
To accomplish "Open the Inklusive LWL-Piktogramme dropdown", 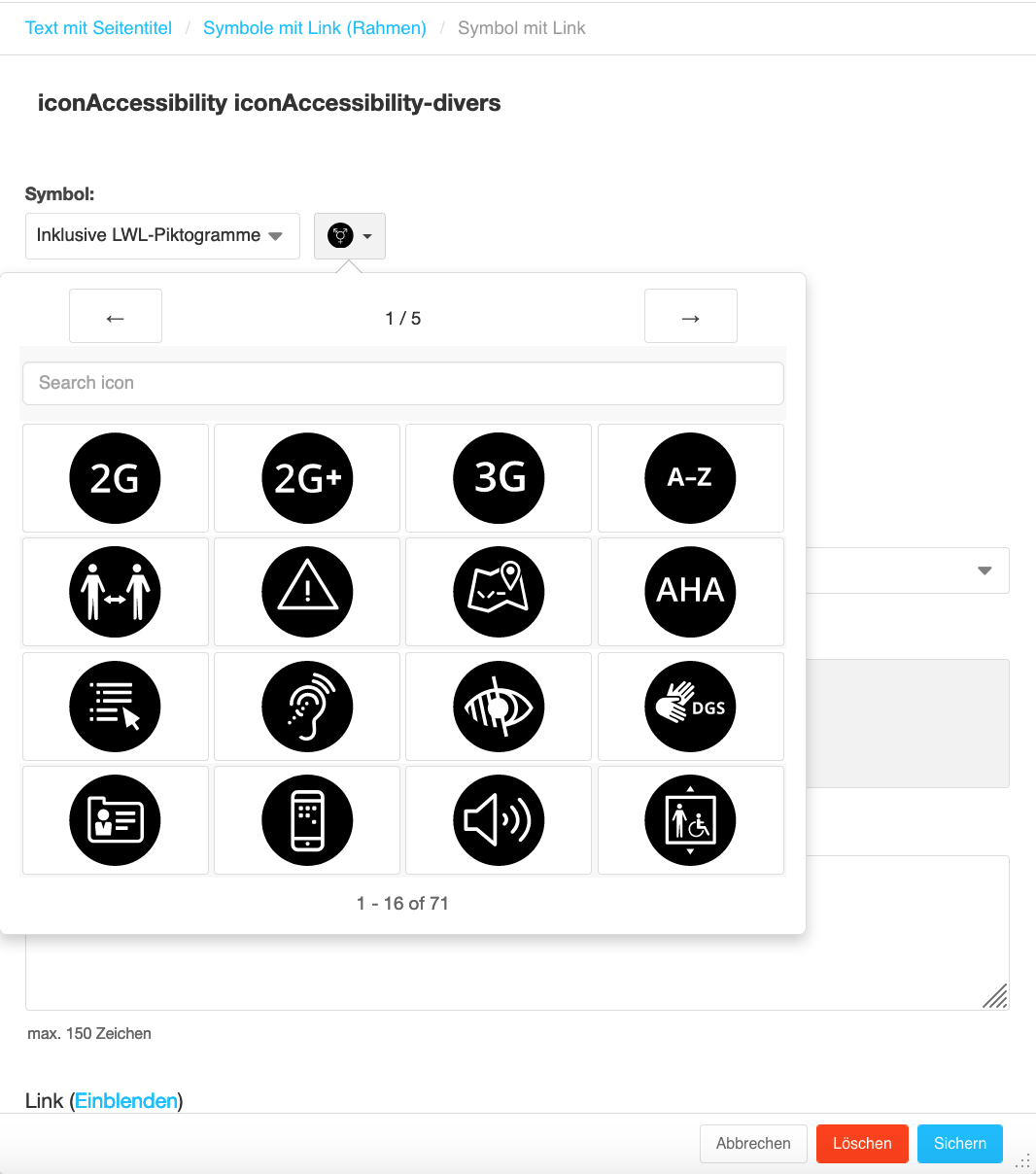I will coord(162,236).
